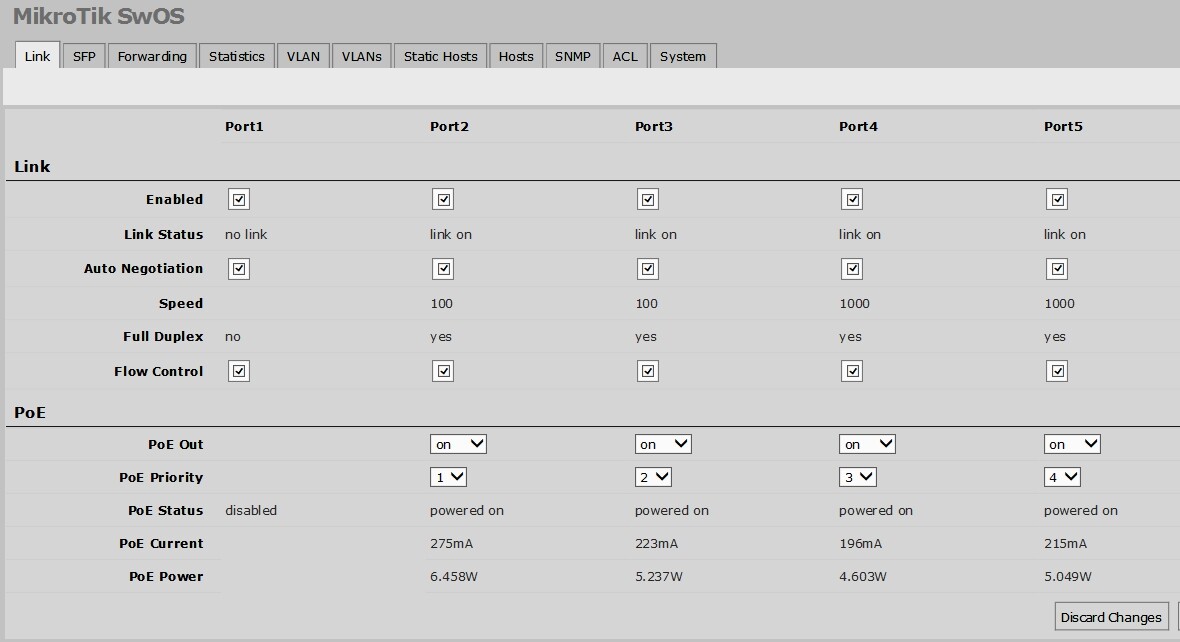
Task: Uncheck Auto Negotiation for Port2
Action: click(443, 269)
